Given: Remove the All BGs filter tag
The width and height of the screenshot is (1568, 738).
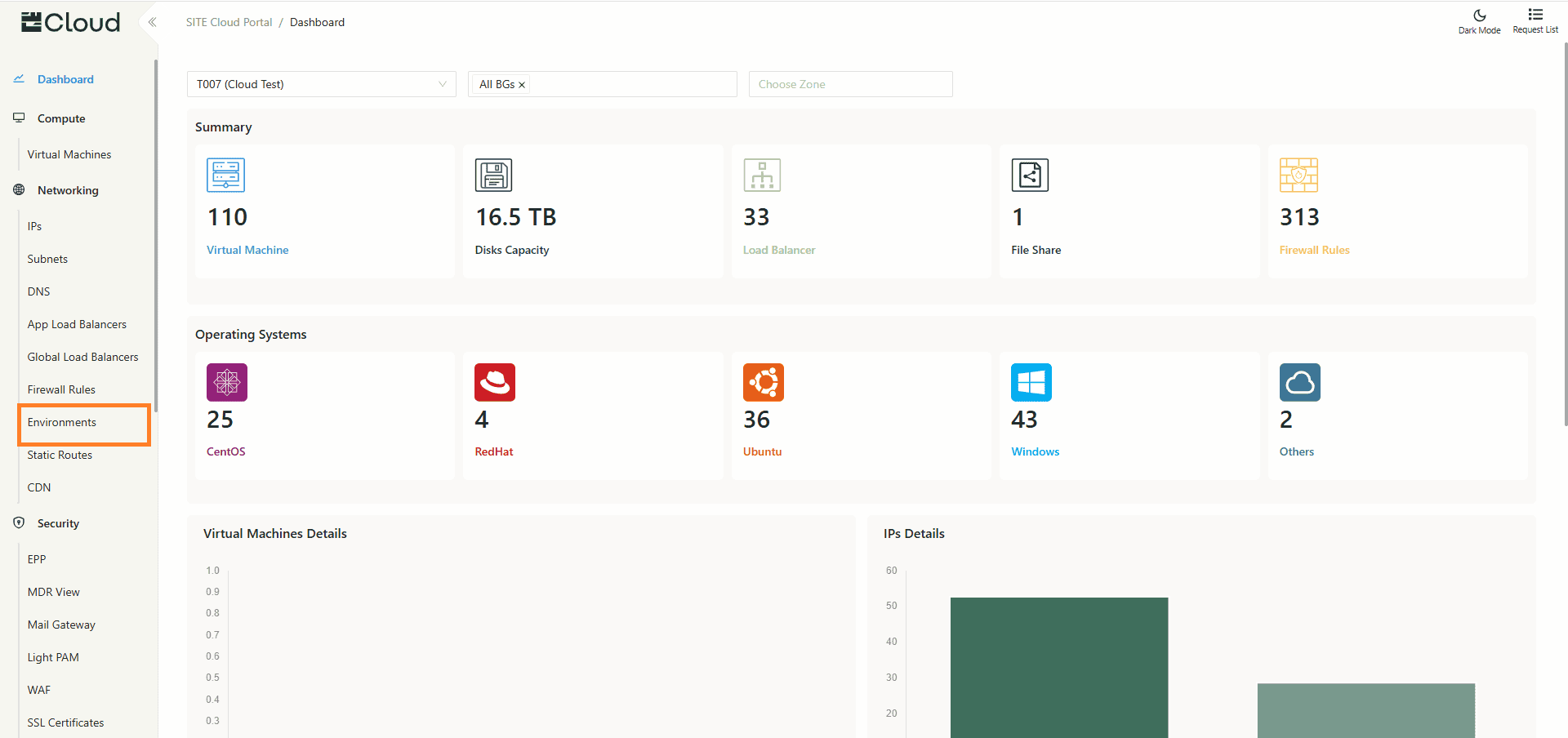Looking at the screenshot, I should tap(522, 85).
